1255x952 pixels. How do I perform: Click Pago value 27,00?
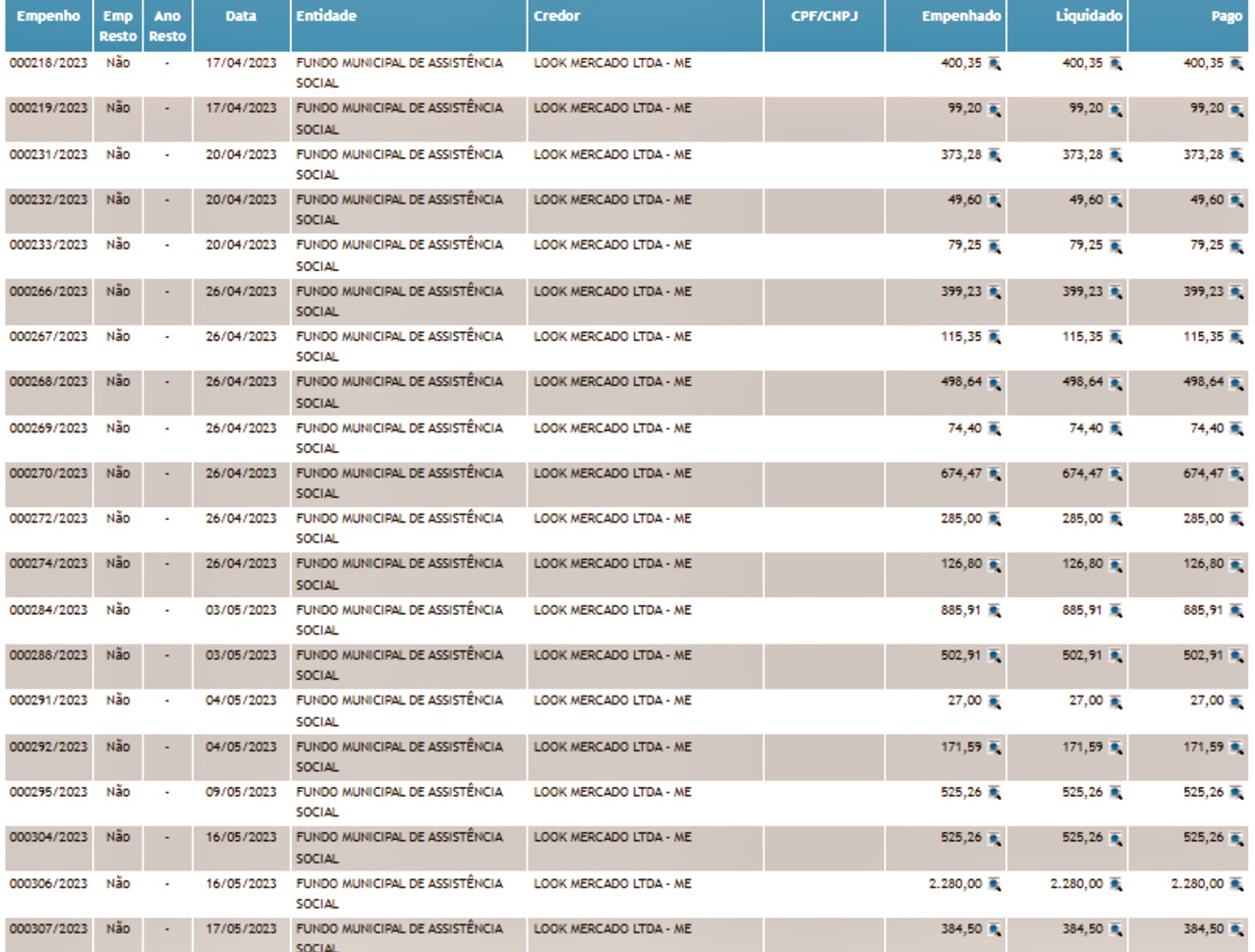coord(1207,700)
